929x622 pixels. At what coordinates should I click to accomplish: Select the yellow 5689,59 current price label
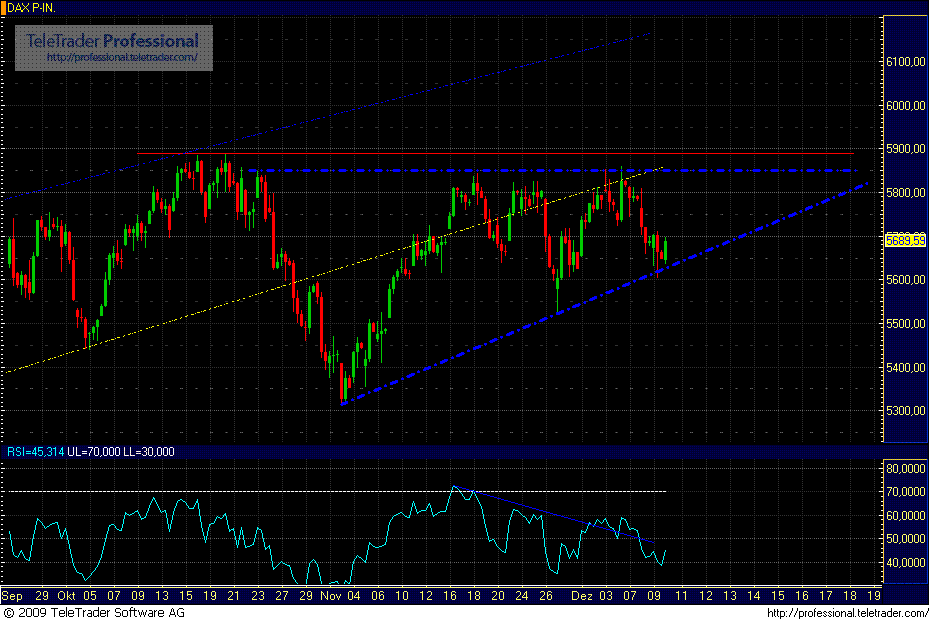pyautogui.click(x=906, y=241)
